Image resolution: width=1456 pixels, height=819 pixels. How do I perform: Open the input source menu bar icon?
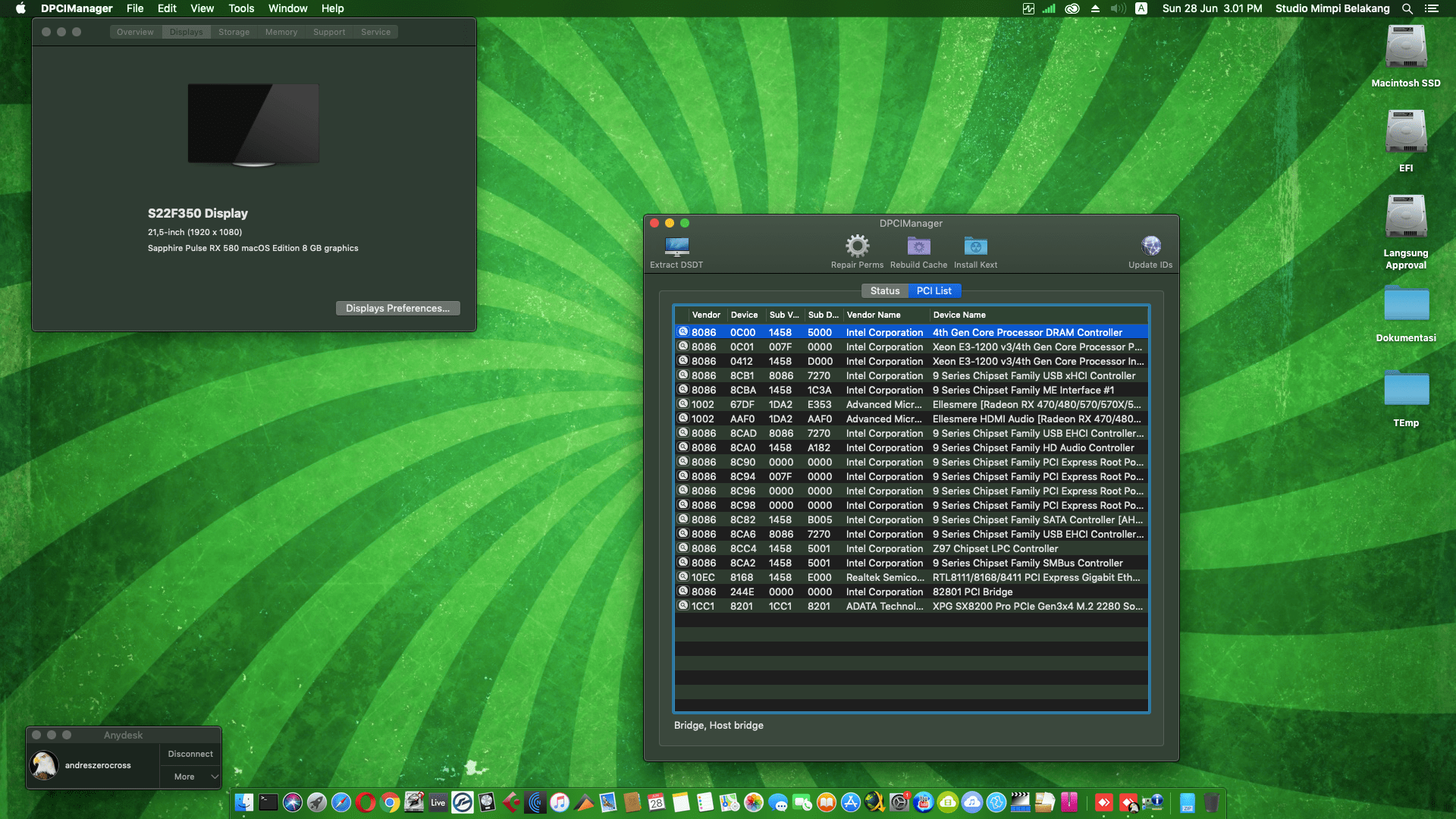(1141, 8)
